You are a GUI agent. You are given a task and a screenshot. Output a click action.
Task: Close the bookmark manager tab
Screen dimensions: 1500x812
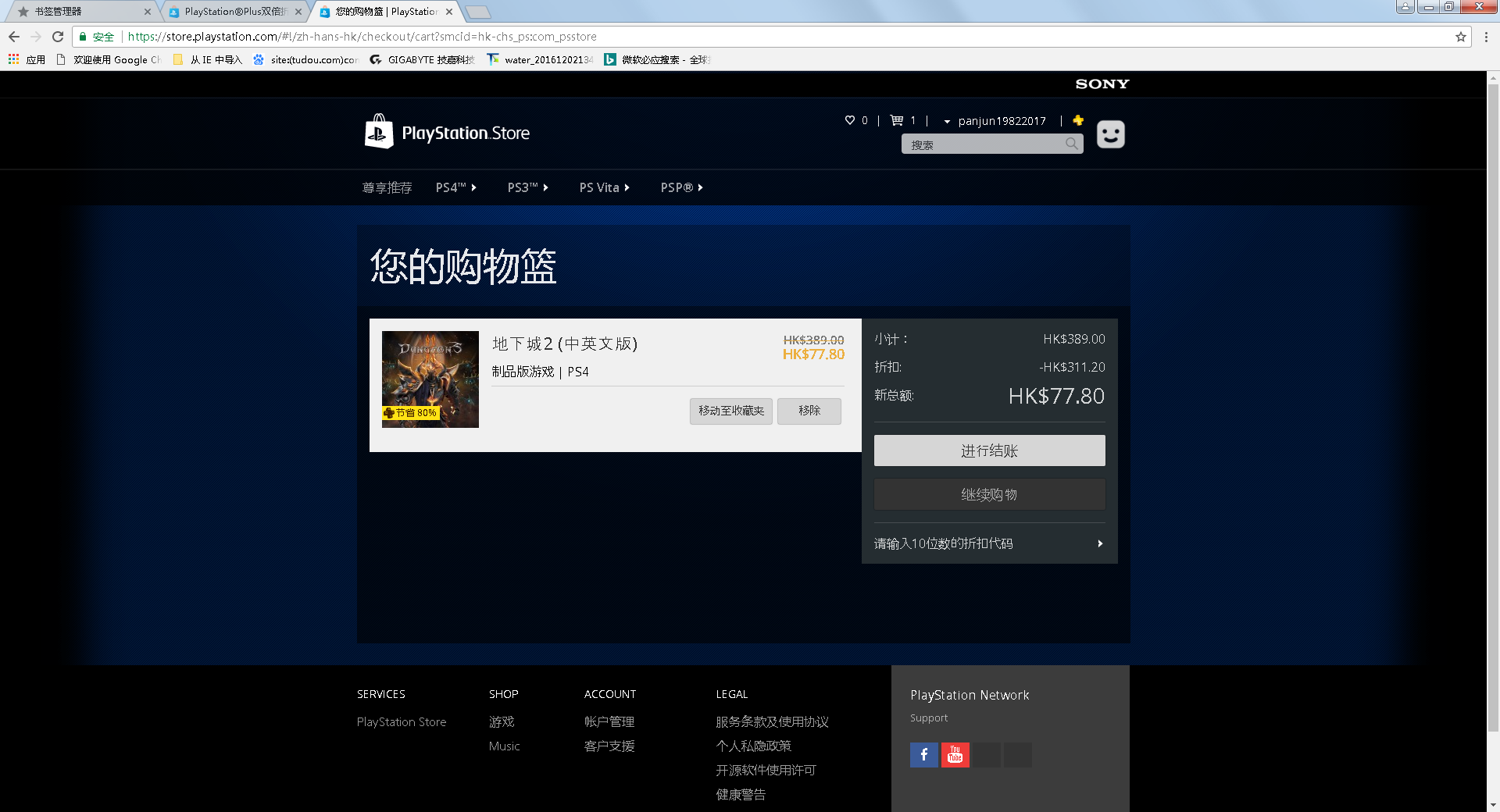[148, 12]
